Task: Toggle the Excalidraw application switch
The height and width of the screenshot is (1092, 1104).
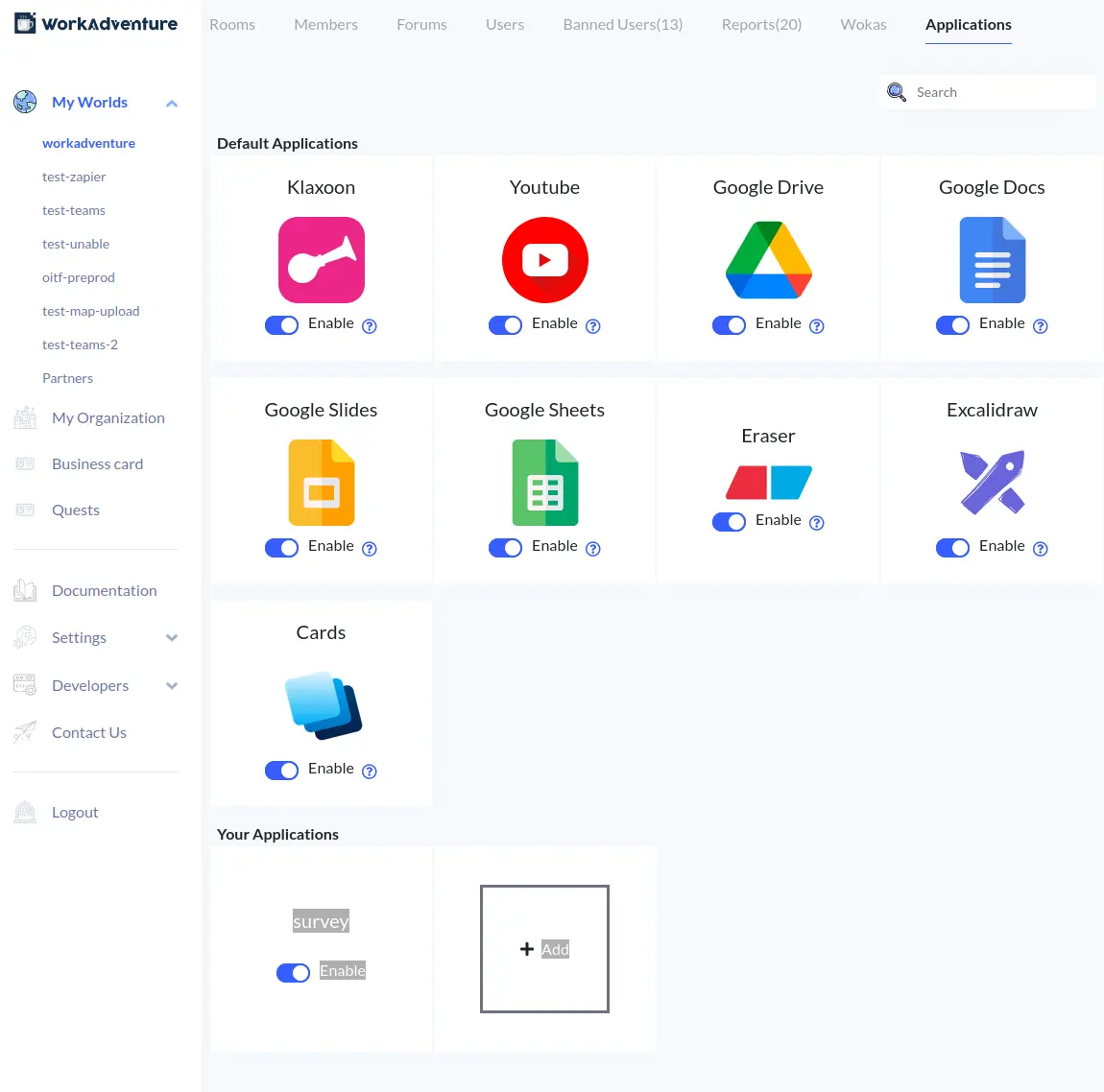Action: coord(952,547)
